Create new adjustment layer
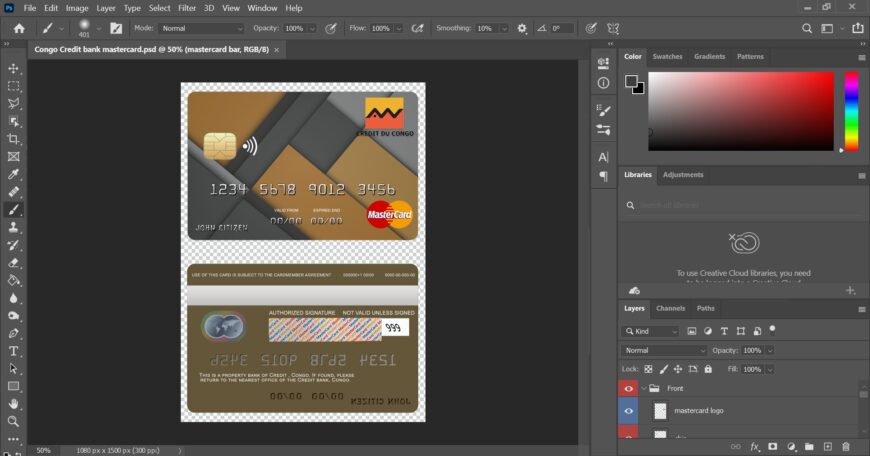The image size is (870, 456). click(791, 447)
